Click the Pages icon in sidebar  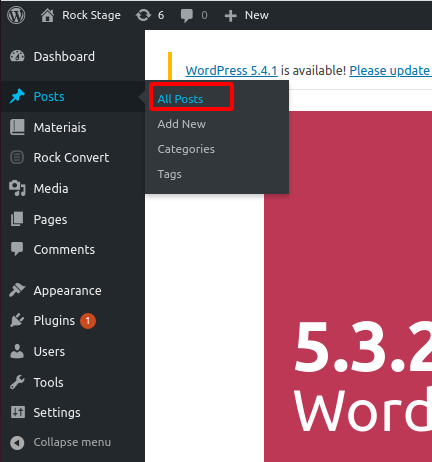[17, 219]
